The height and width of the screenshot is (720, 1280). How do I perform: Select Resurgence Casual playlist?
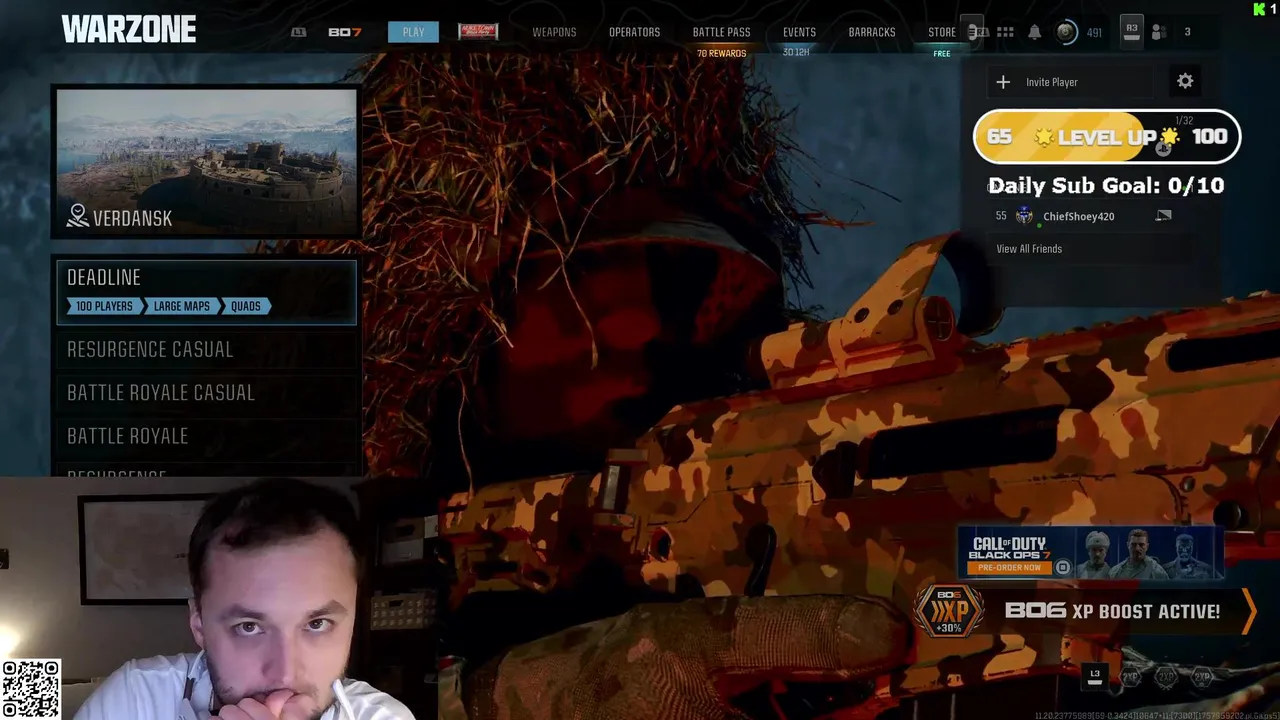206,349
